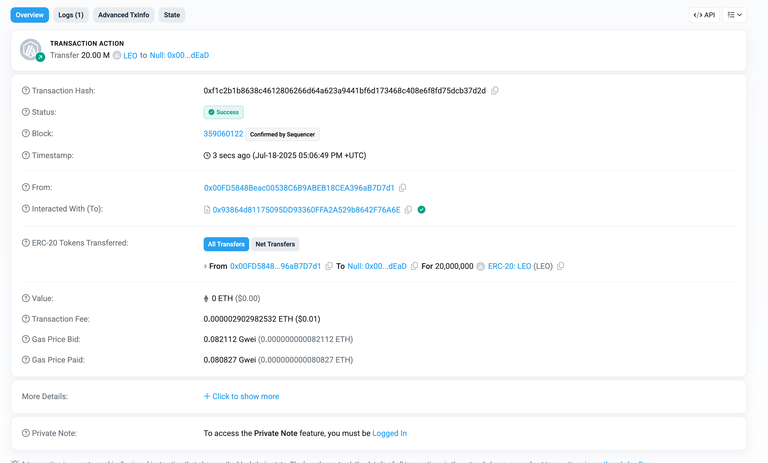Open the From address 0x00FD5848Beac link
The height and width of the screenshot is (463, 768).
[x=299, y=188]
